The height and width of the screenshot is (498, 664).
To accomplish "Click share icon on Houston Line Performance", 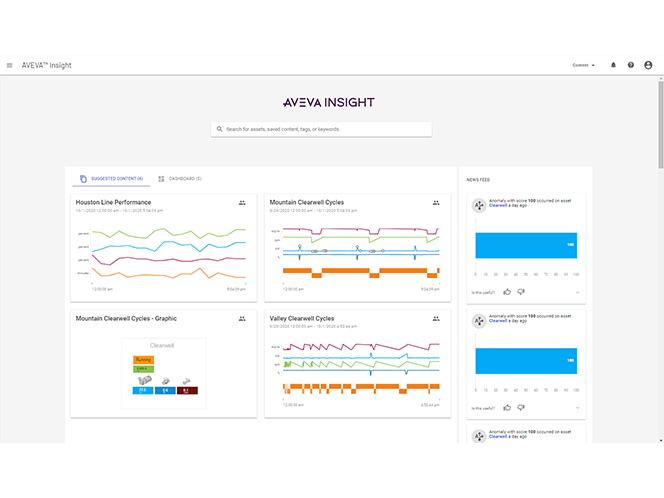I will 242,202.
